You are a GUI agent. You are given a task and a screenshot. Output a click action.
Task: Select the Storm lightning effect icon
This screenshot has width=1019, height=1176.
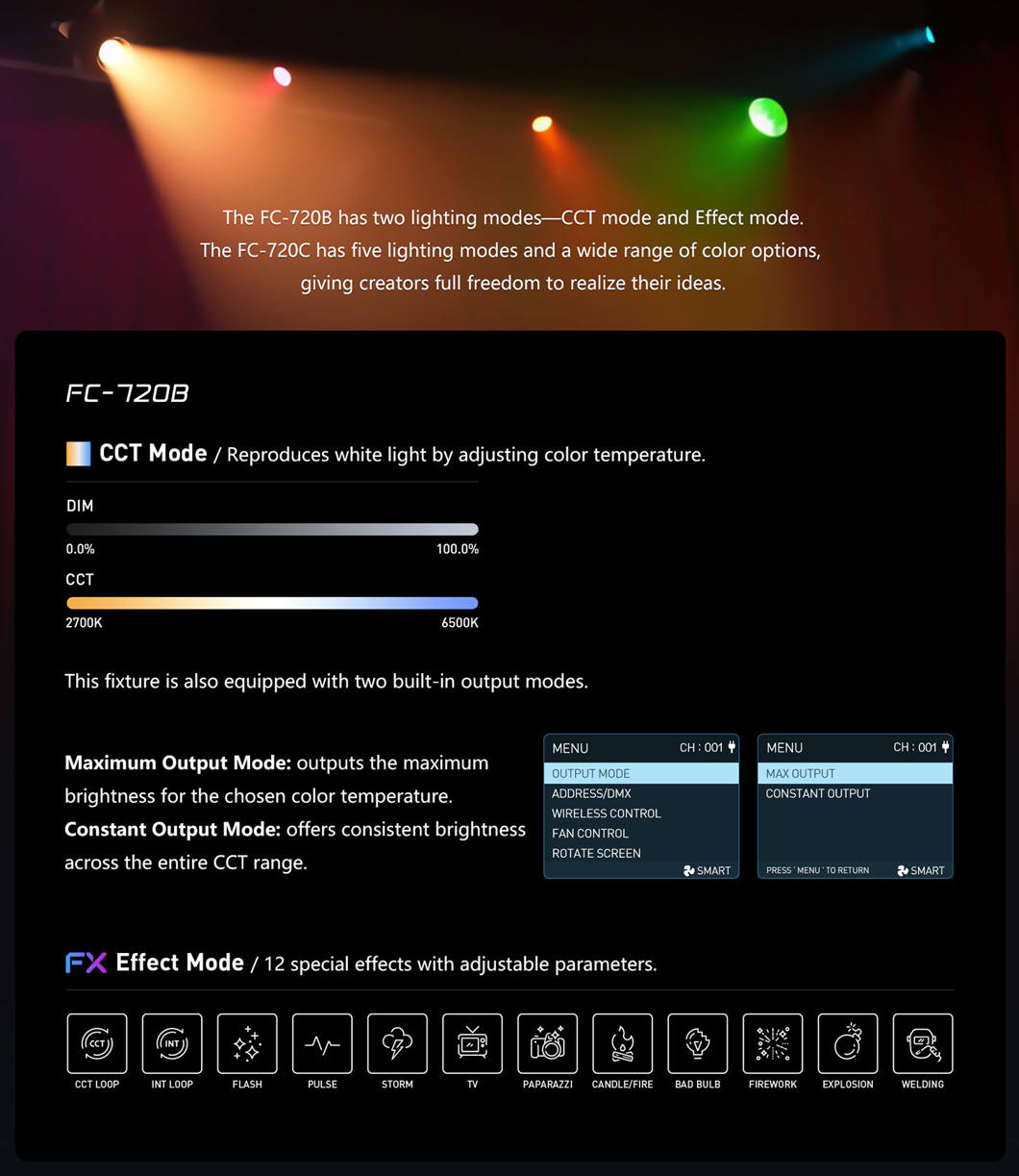397,1043
